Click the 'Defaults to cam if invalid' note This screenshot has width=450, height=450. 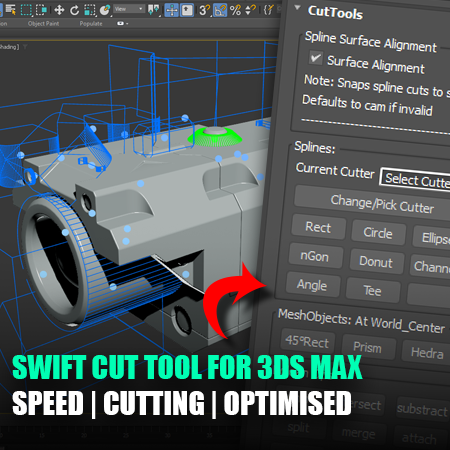[367, 105]
